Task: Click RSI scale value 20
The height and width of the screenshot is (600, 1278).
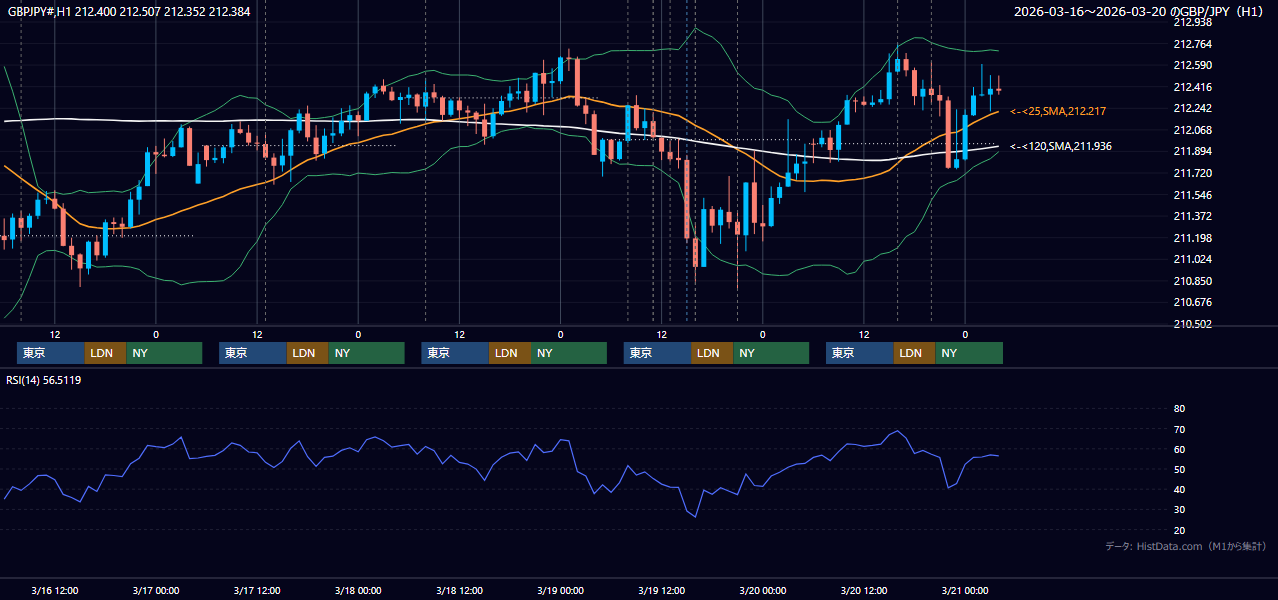Action: pyautogui.click(x=1179, y=530)
